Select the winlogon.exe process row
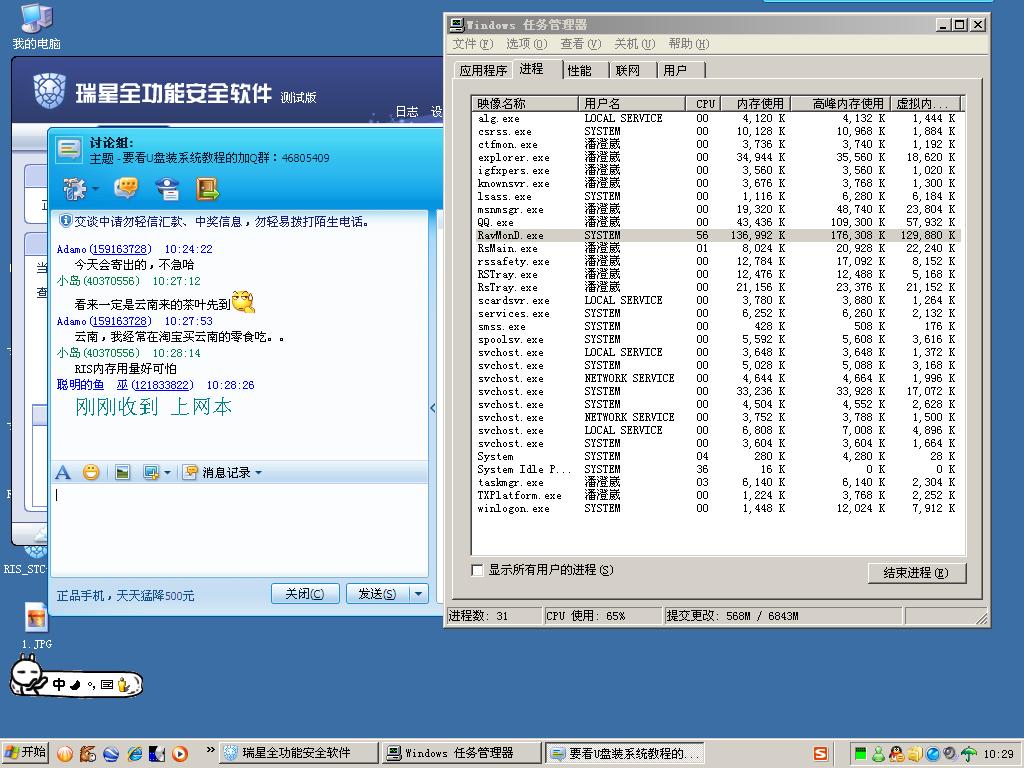Viewport: 1024px width, 768px height. point(716,508)
